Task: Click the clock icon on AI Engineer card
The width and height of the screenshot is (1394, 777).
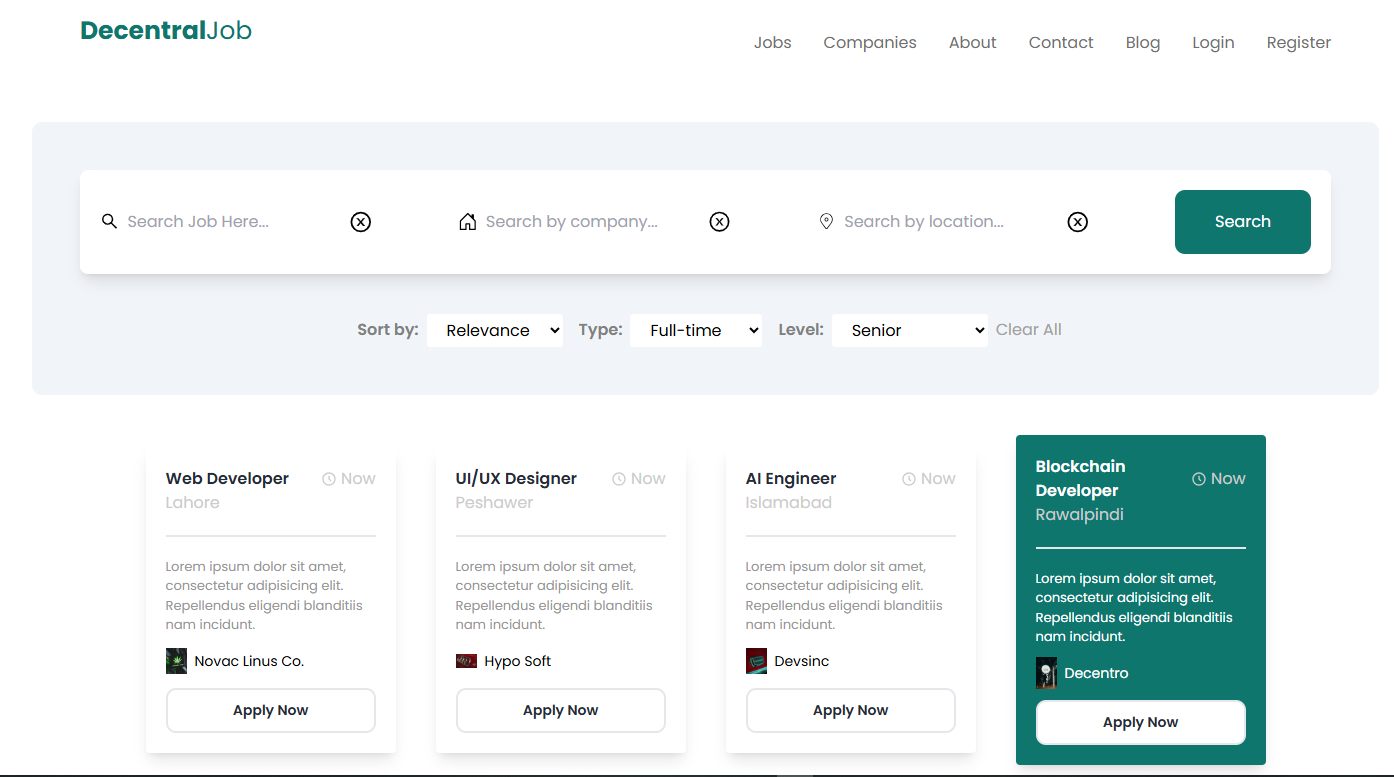Action: click(909, 479)
